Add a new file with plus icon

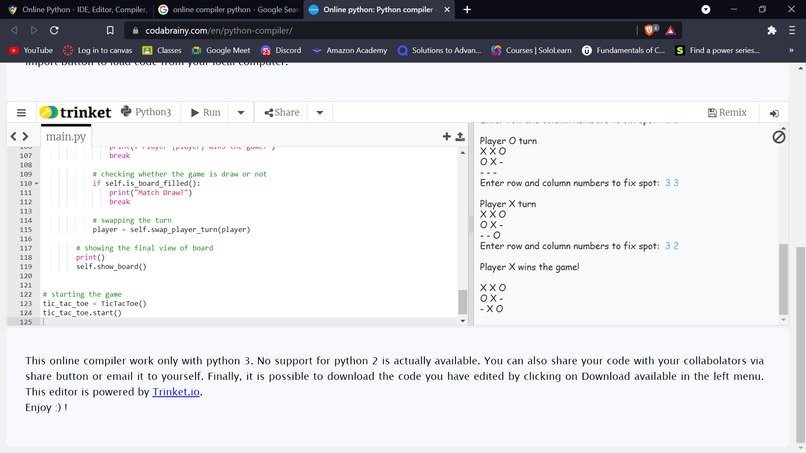tap(447, 136)
